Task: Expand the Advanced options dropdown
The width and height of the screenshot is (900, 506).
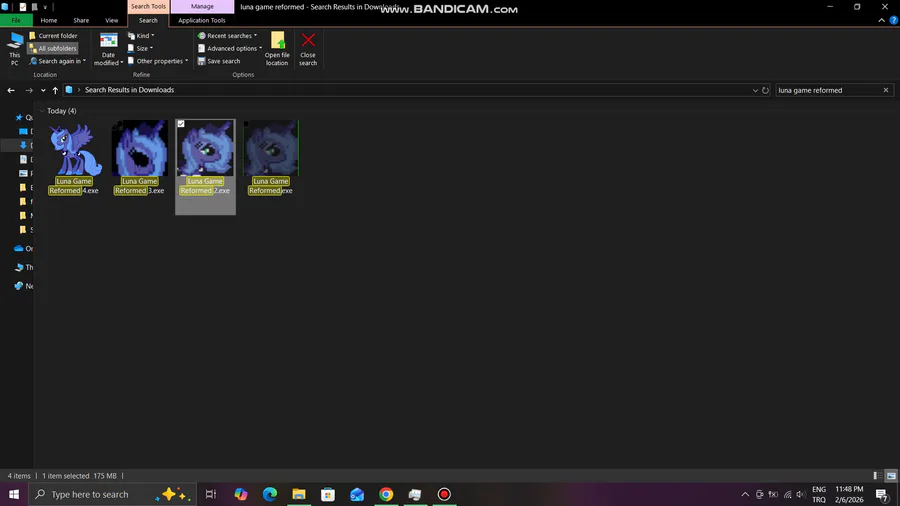Action: 230,48
